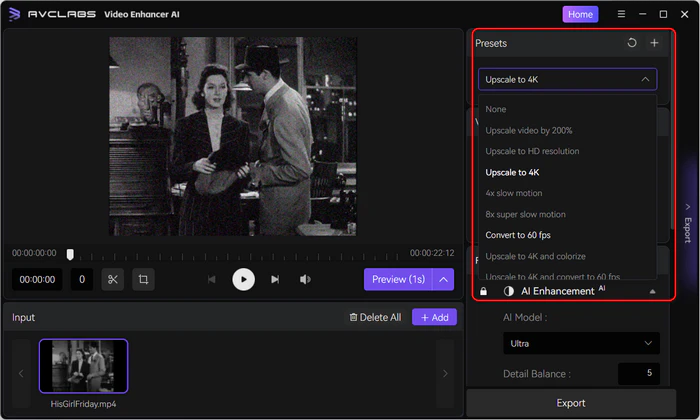This screenshot has height=420, width=700.
Task: Click the Detail Balance value field
Action: pyautogui.click(x=638, y=373)
